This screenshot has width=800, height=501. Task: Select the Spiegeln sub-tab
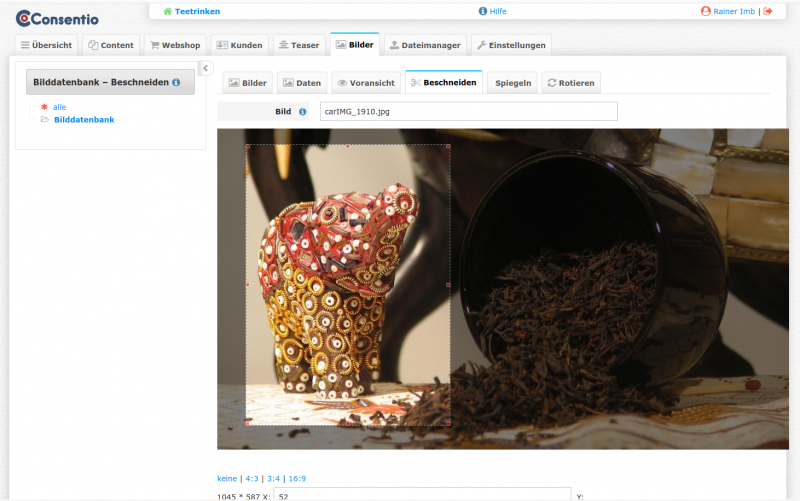[513, 83]
